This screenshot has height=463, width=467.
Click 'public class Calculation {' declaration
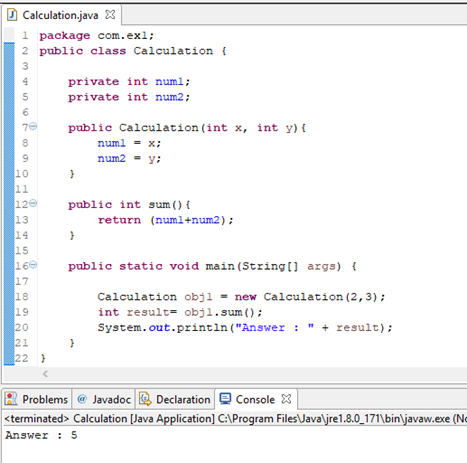point(133,51)
